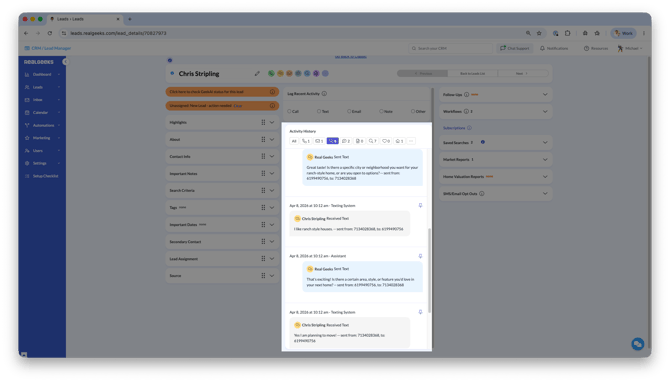Viewport: 670px width, 382px height.
Task: Open the browser extensions puzzle icon
Action: [567, 33]
